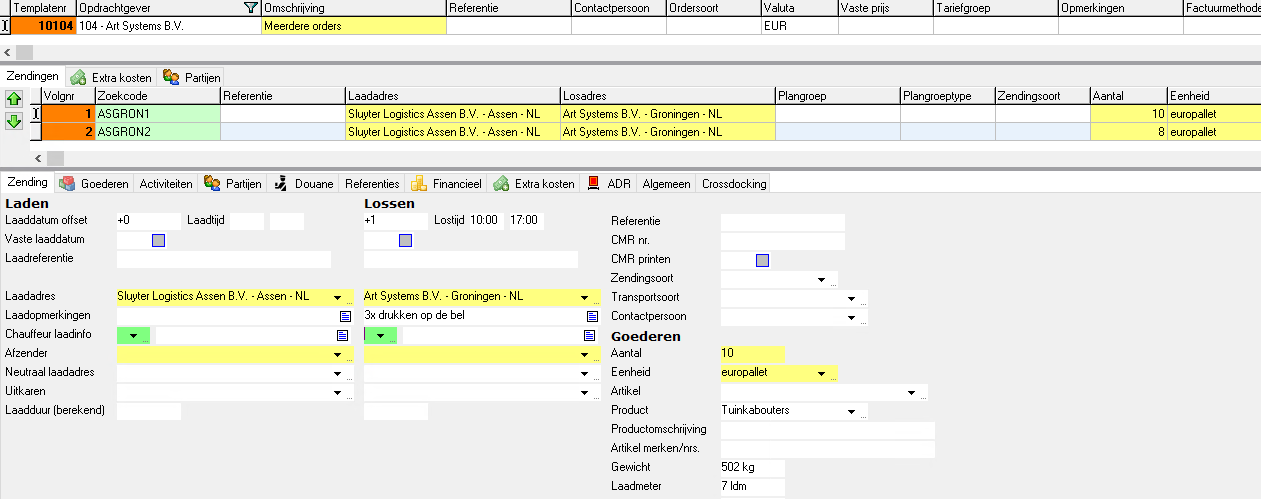Select shipment row ASGRON2
This screenshot has height=499, width=1261.
point(157,132)
